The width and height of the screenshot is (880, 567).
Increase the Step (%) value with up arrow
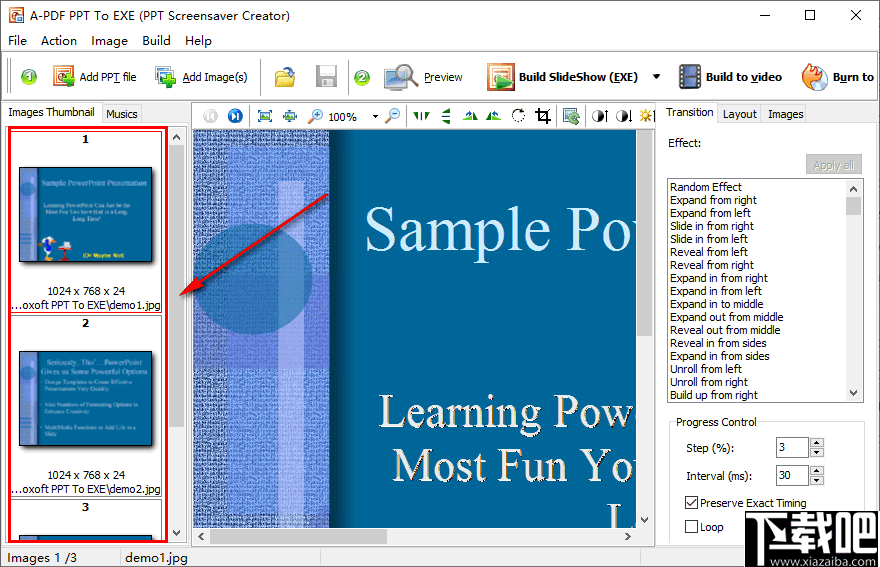pos(817,442)
